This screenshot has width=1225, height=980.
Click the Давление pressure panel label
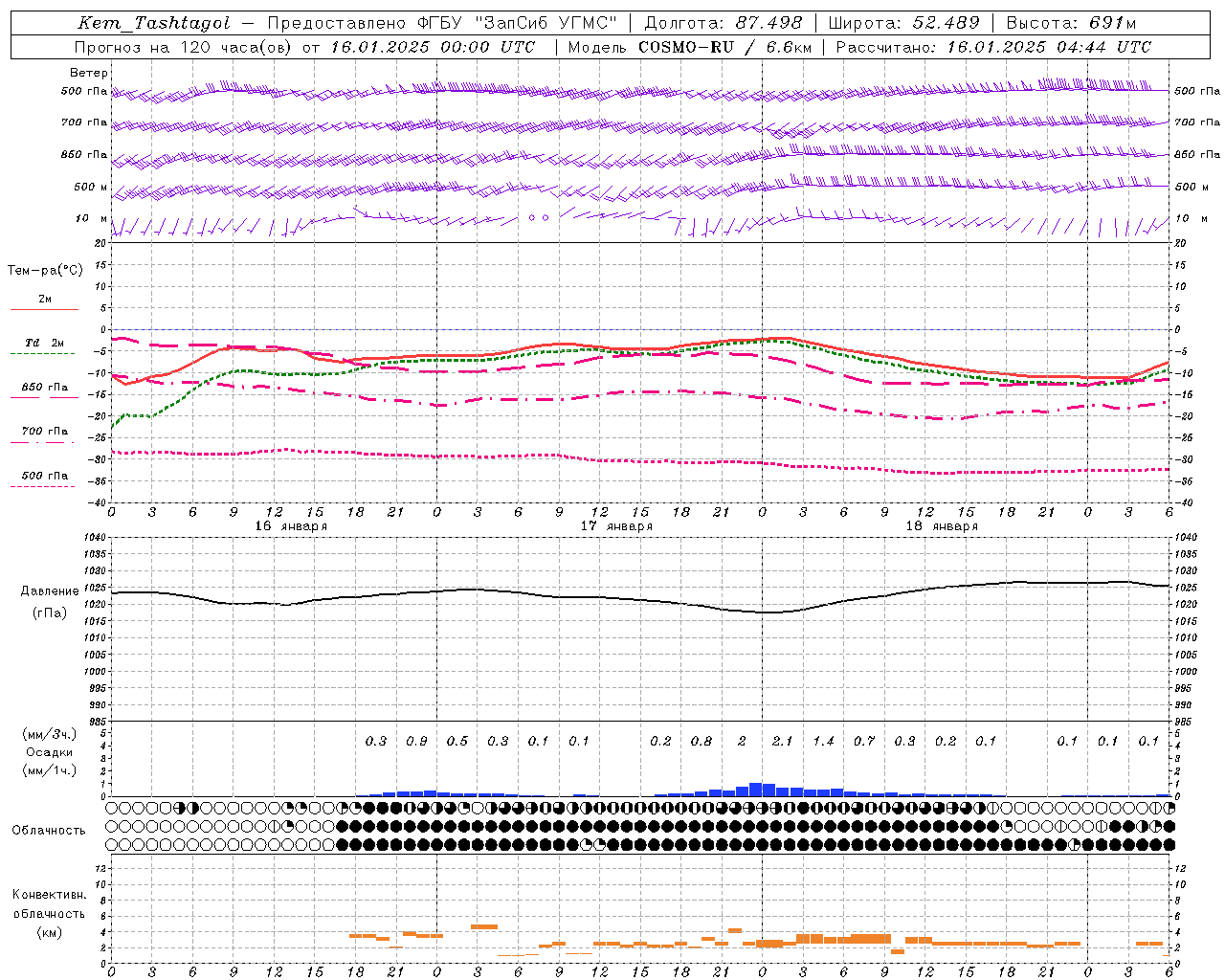click(x=50, y=591)
